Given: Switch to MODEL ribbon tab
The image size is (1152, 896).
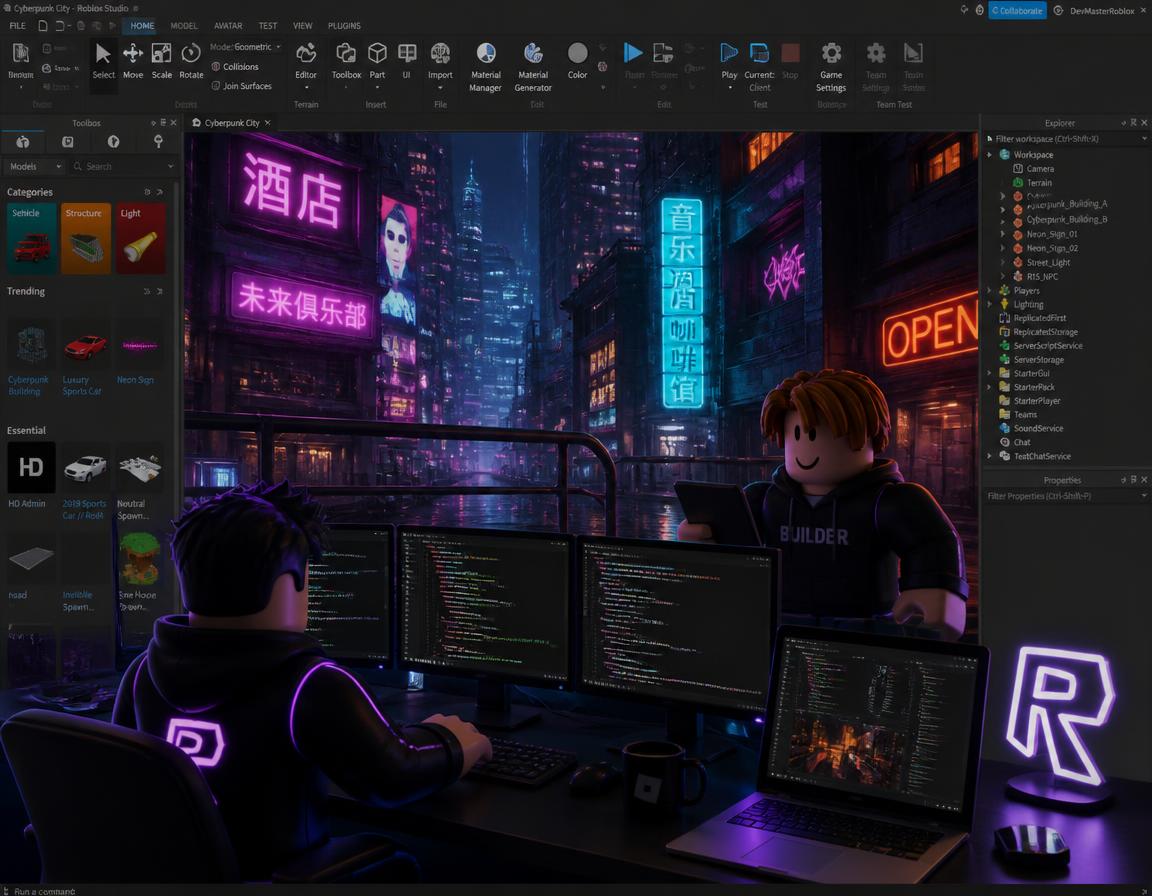Looking at the screenshot, I should pyautogui.click(x=184, y=26).
